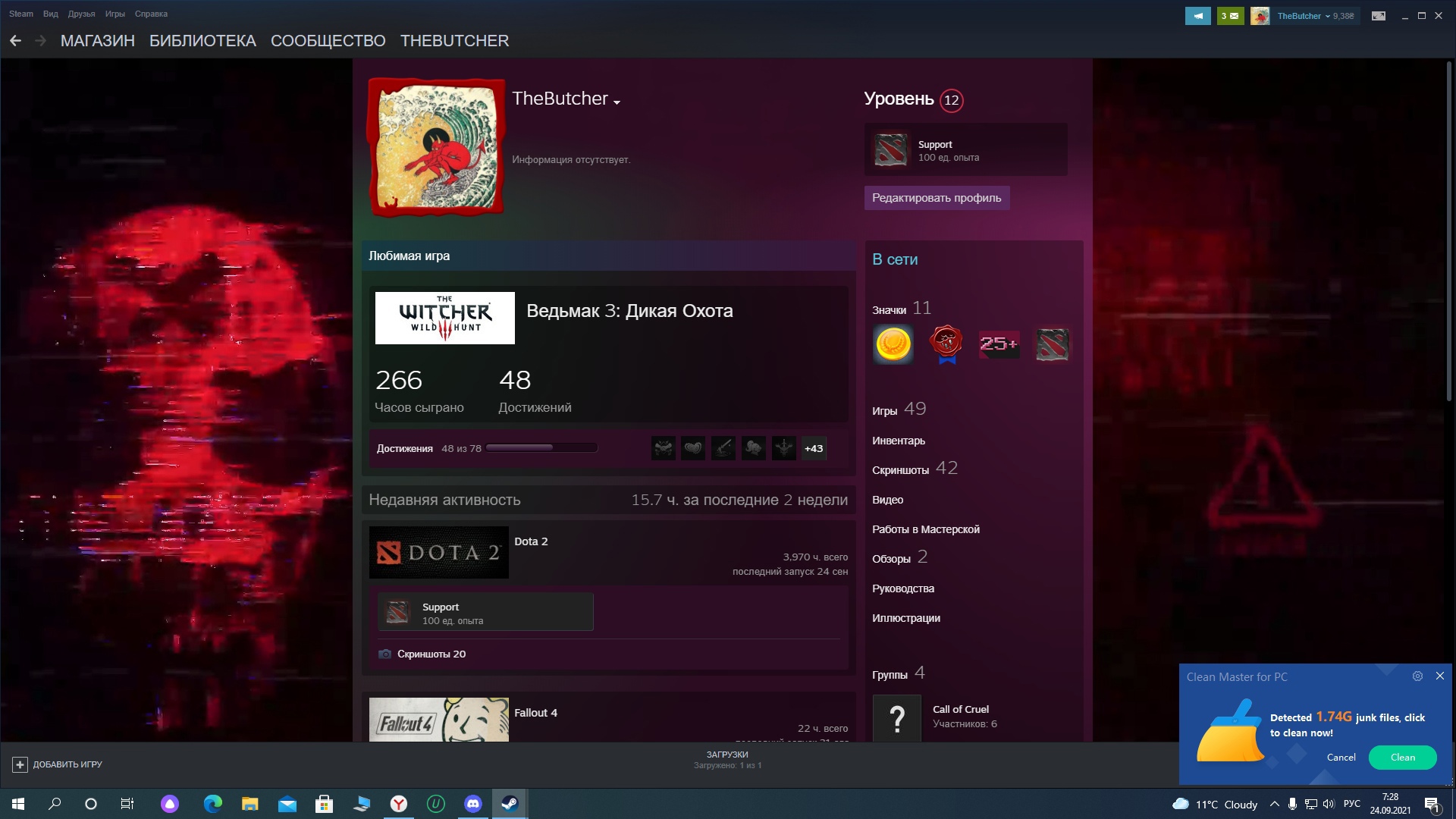Open Группы 4 link
Image resolution: width=1456 pixels, height=819 pixels.
[x=898, y=673]
